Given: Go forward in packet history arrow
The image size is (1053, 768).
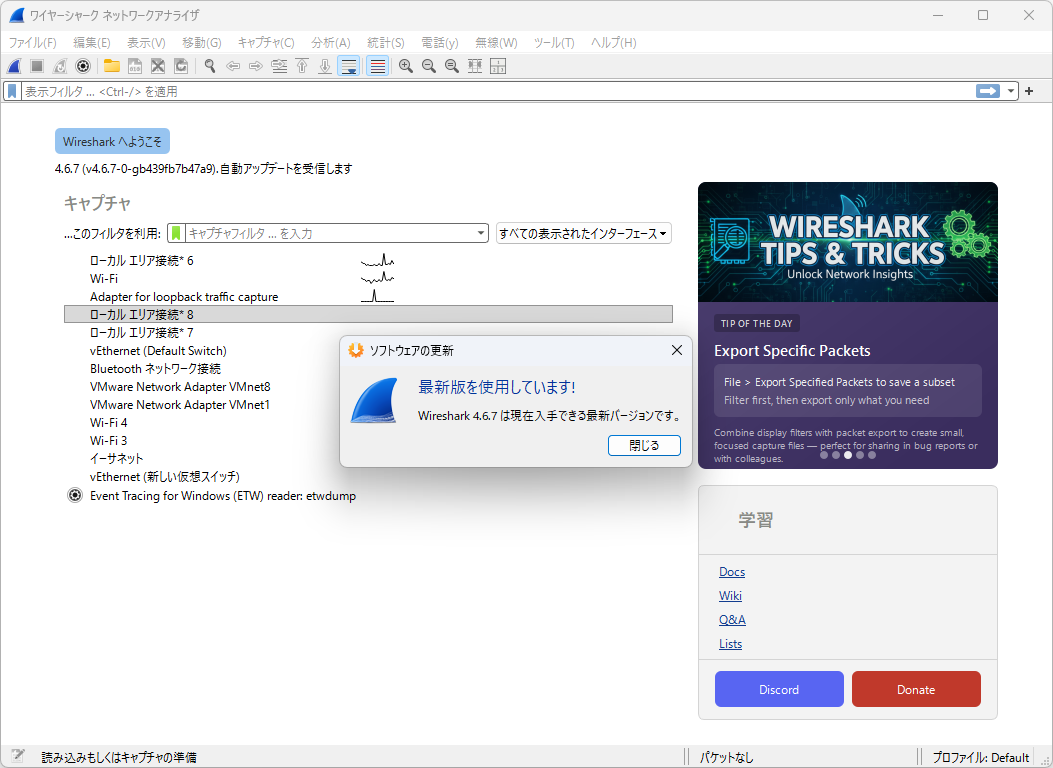Looking at the screenshot, I should tap(256, 66).
